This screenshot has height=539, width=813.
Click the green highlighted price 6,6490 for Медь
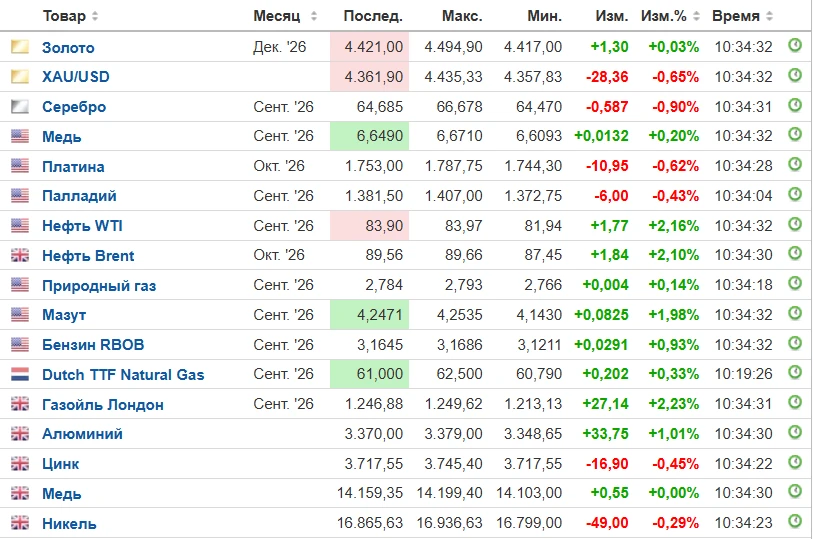370,136
